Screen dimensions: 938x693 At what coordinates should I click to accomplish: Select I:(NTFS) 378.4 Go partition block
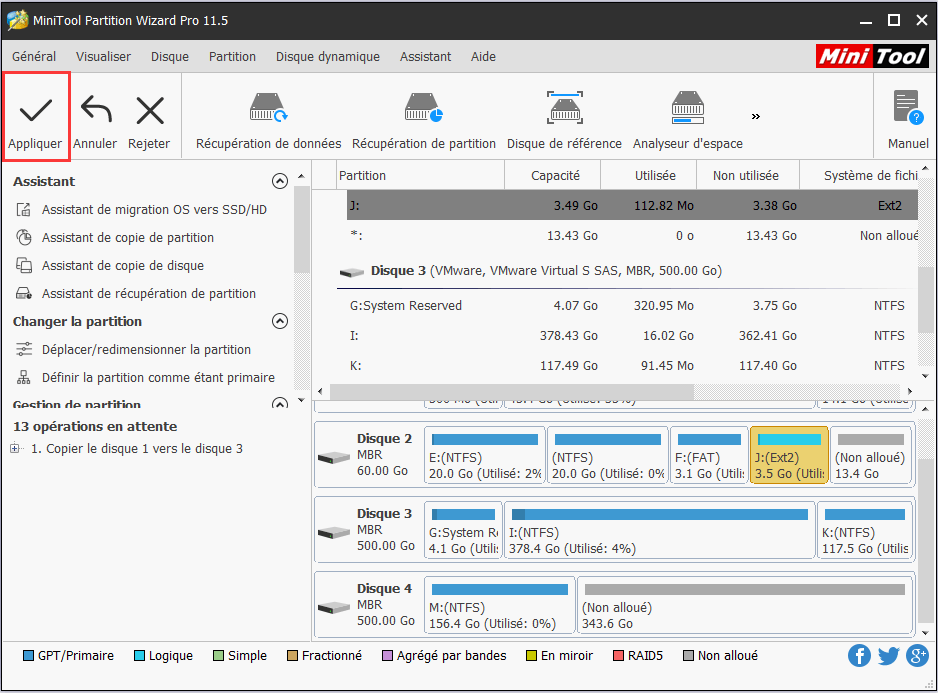pyautogui.click(x=660, y=530)
